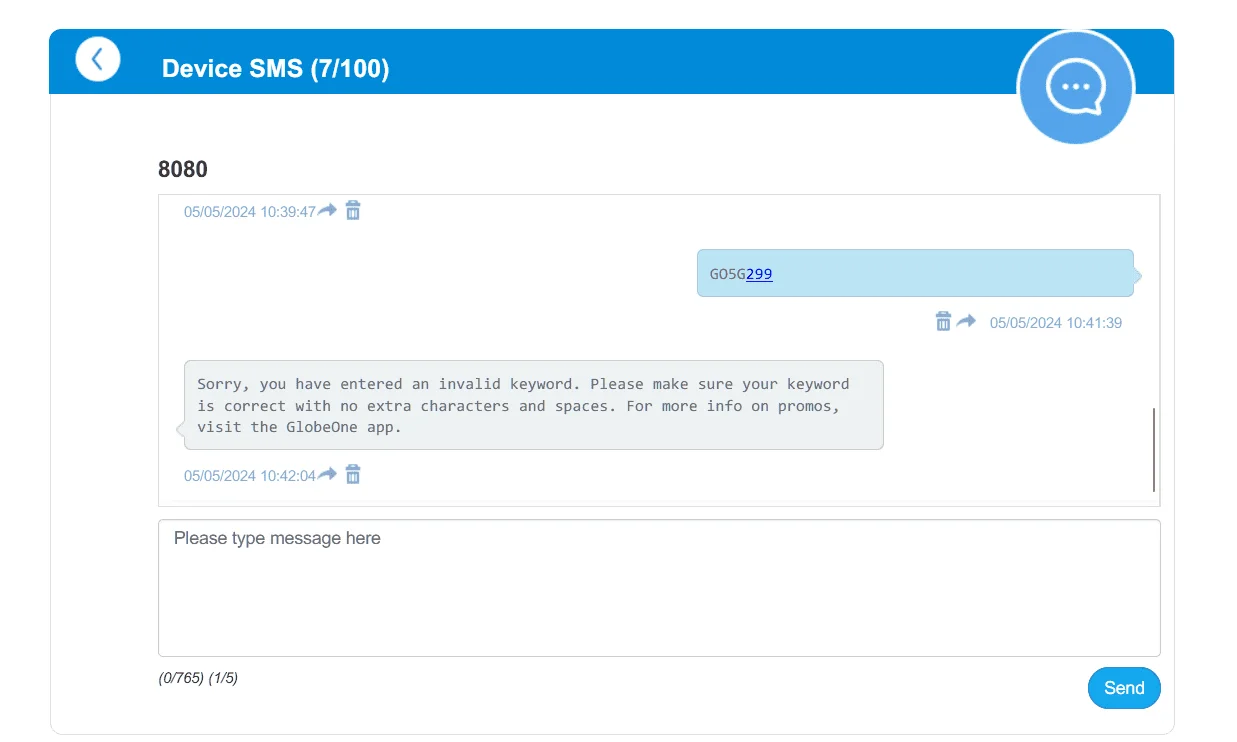Screen dimensions: 1237x742
Task: Delete the sent GO5G299 message
Action: click(943, 321)
